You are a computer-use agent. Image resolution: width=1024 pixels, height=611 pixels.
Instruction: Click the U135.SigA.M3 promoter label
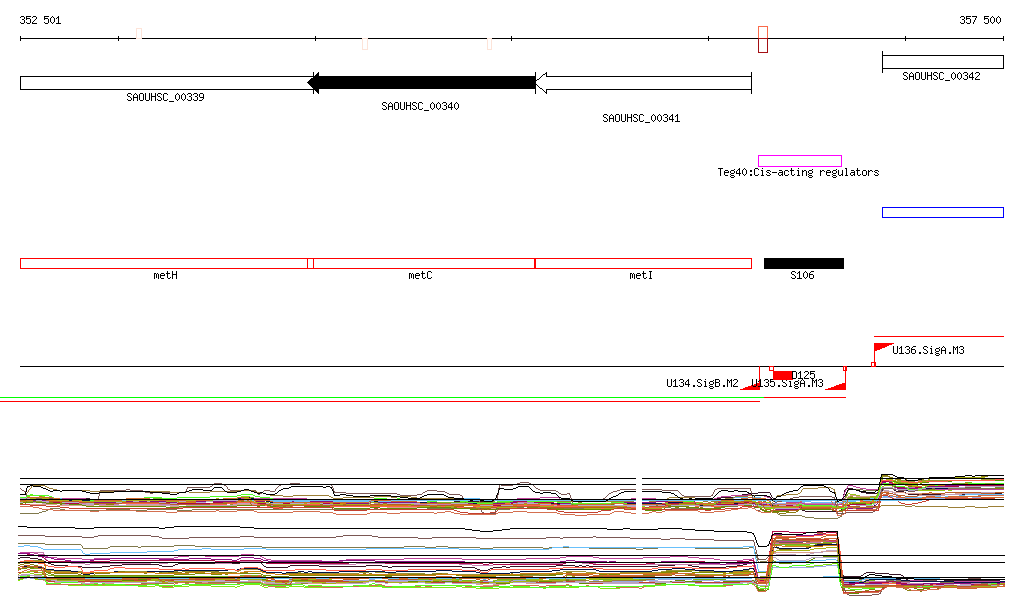[787, 383]
